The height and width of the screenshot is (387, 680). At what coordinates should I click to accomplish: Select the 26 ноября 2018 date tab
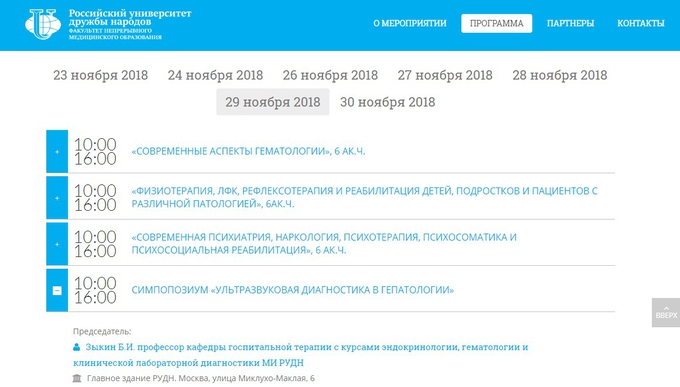tap(330, 75)
